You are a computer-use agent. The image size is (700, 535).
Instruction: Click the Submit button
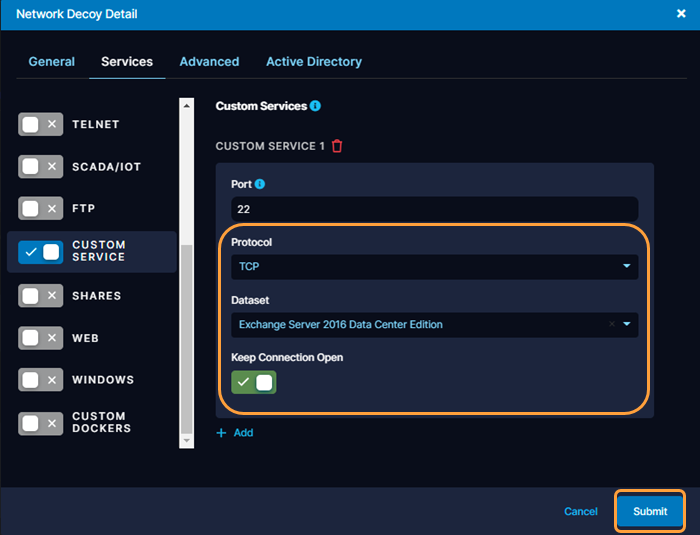[649, 511]
